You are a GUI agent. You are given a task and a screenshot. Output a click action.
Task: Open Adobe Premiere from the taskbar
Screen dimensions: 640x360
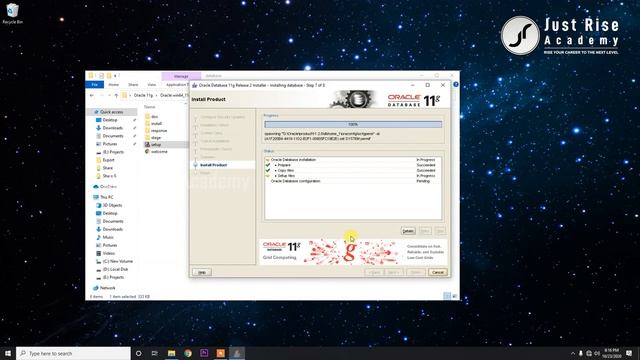point(204,353)
